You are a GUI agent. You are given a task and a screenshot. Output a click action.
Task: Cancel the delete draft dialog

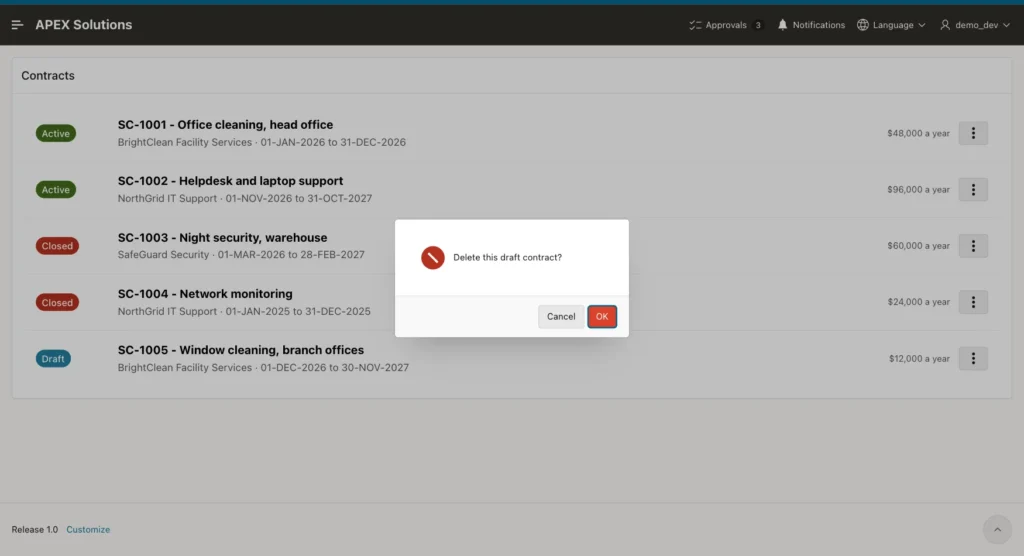561,316
